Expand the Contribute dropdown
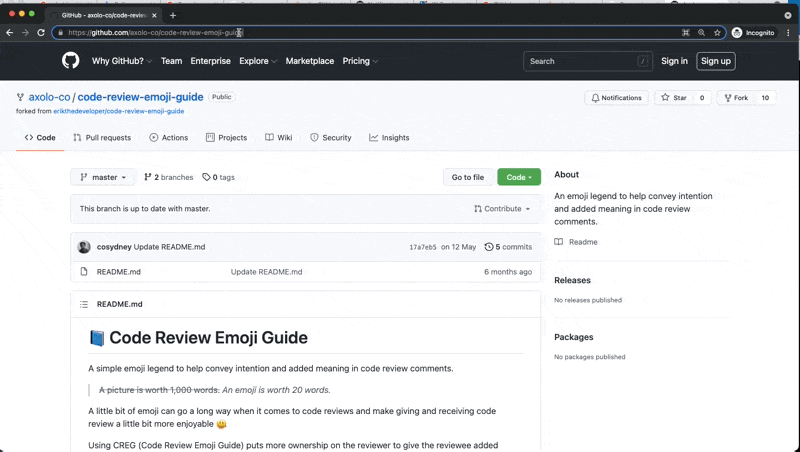This screenshot has width=800, height=452. point(502,209)
